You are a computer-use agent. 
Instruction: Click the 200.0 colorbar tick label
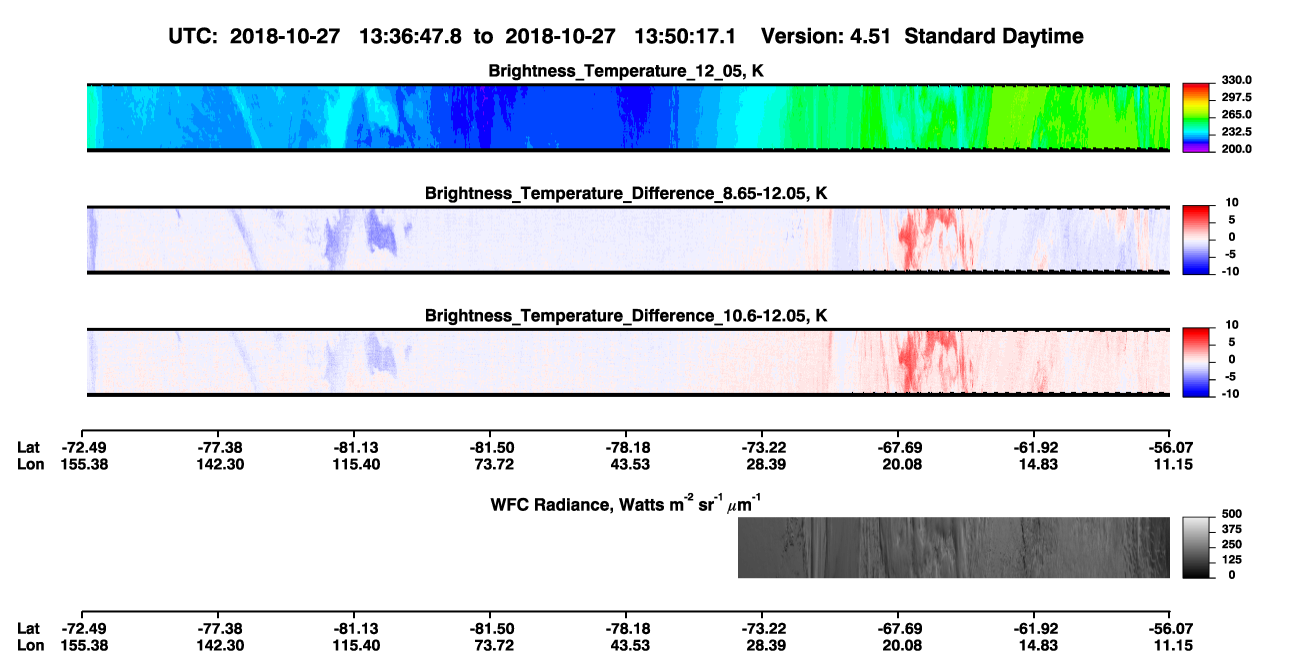click(1237, 148)
